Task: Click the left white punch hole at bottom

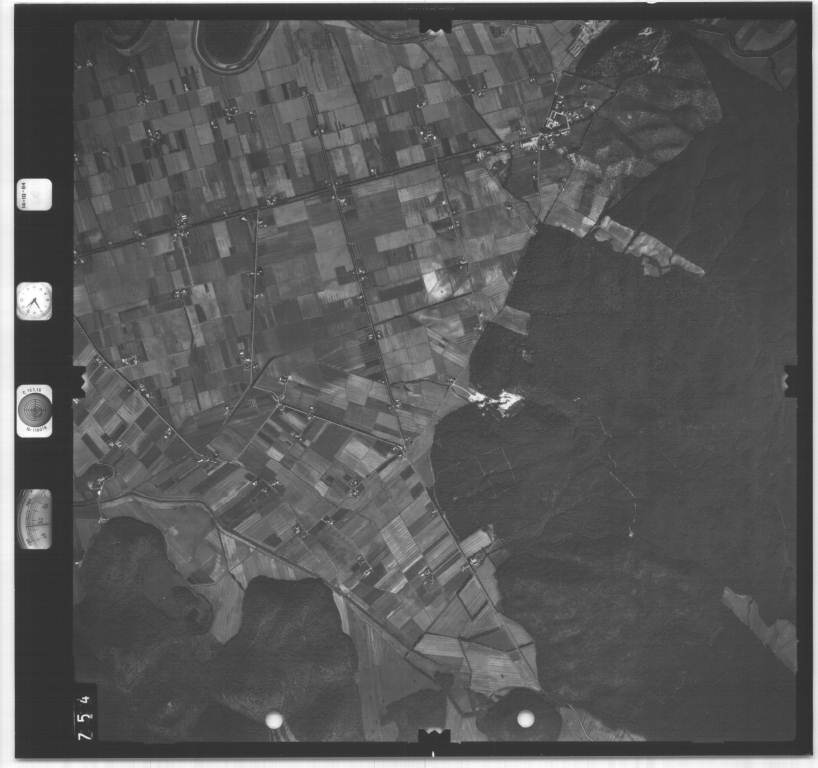Action: coord(273,720)
